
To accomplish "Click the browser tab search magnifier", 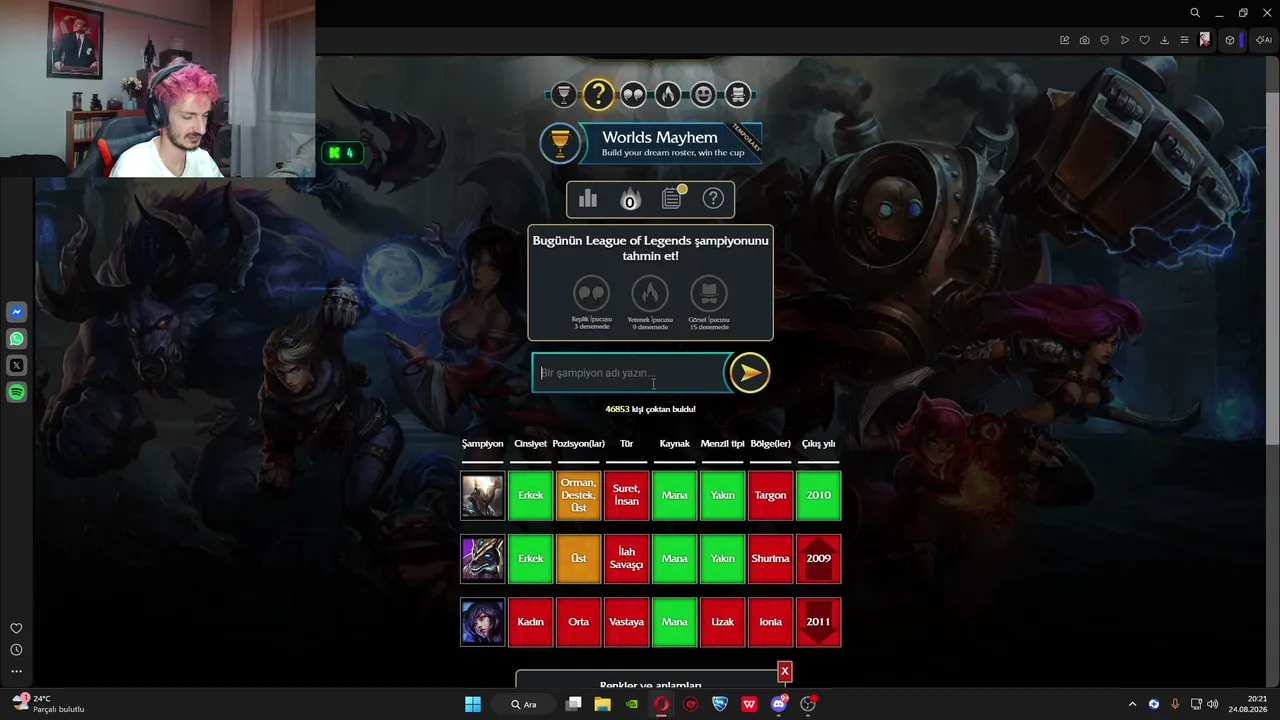I will (1195, 13).
